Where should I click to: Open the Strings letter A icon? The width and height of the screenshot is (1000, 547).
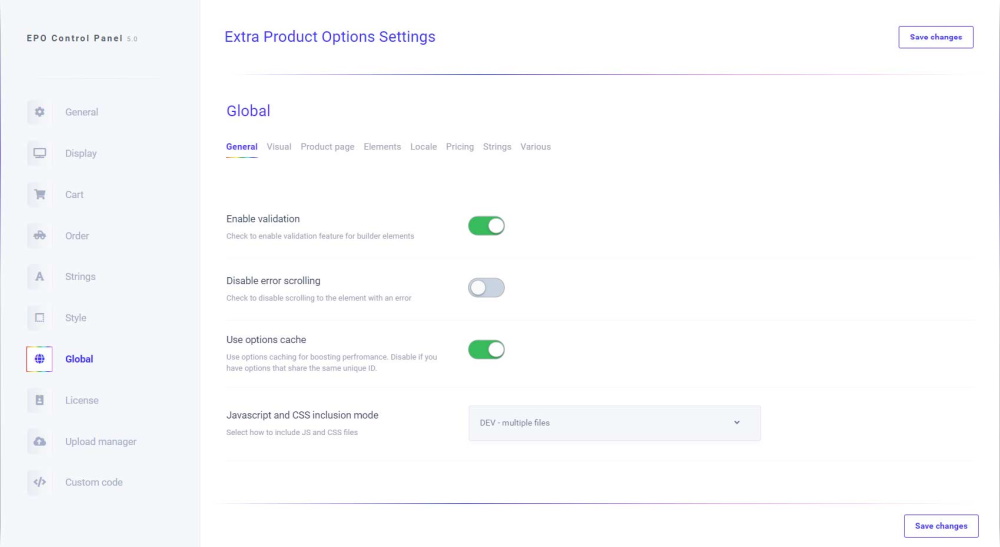tap(40, 277)
